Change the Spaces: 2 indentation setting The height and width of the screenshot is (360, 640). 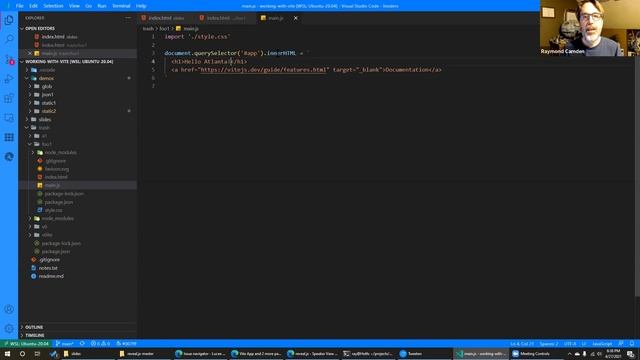549,344
